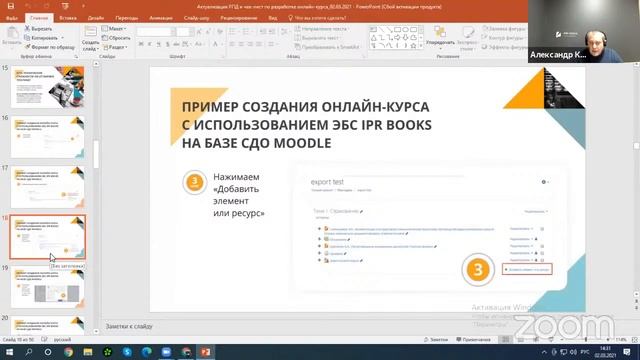Click the PowerPoint icon on the taskbar
The height and width of the screenshot is (360, 640).
(x=205, y=352)
